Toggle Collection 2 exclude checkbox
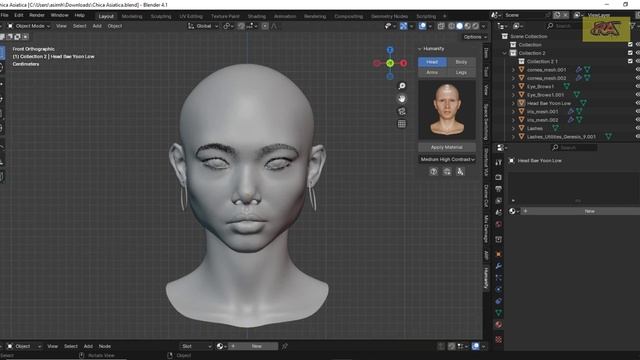Viewport: 640px width, 360px height. (x=630, y=53)
